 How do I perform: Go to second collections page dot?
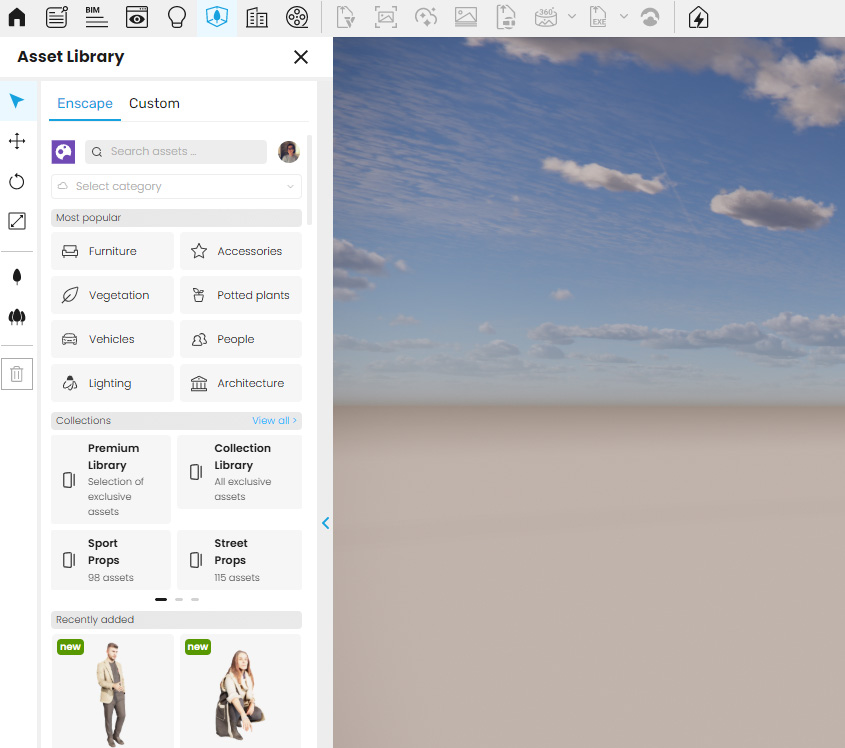click(x=179, y=599)
